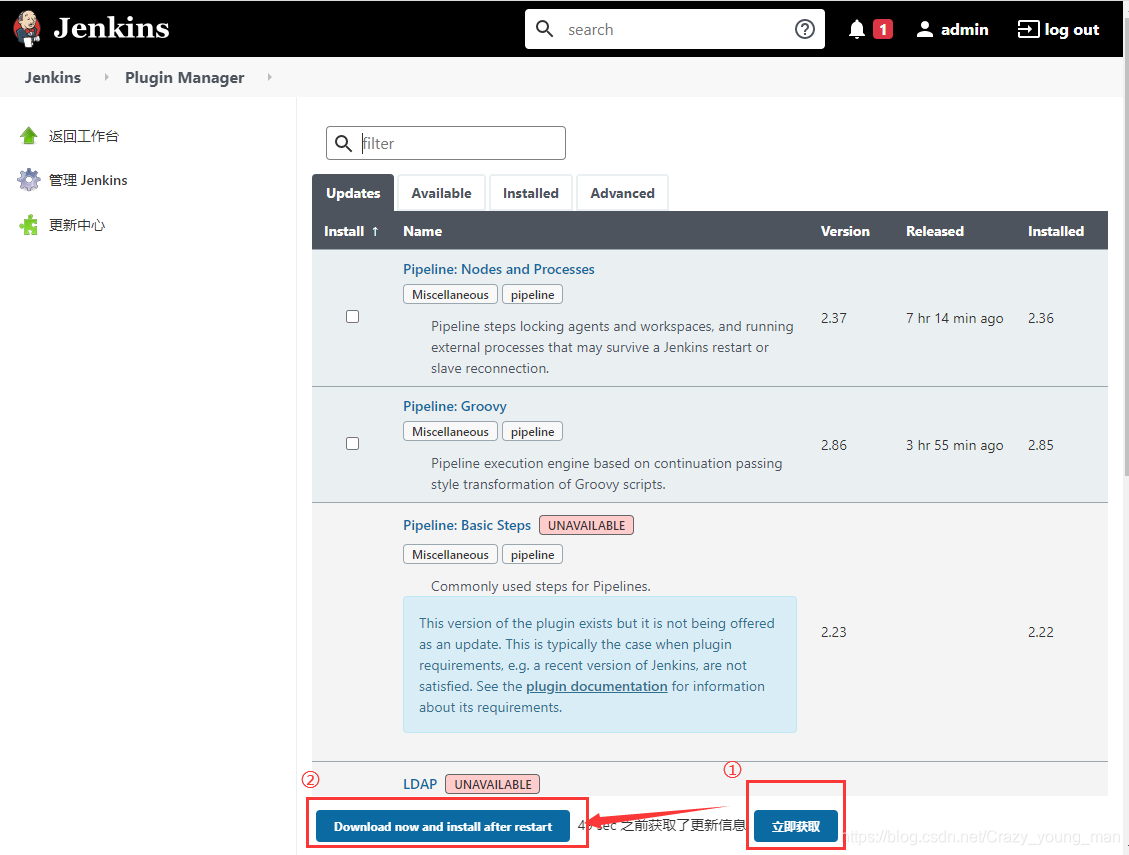Focus the header search field
The image size is (1129, 855).
pyautogui.click(x=677, y=29)
